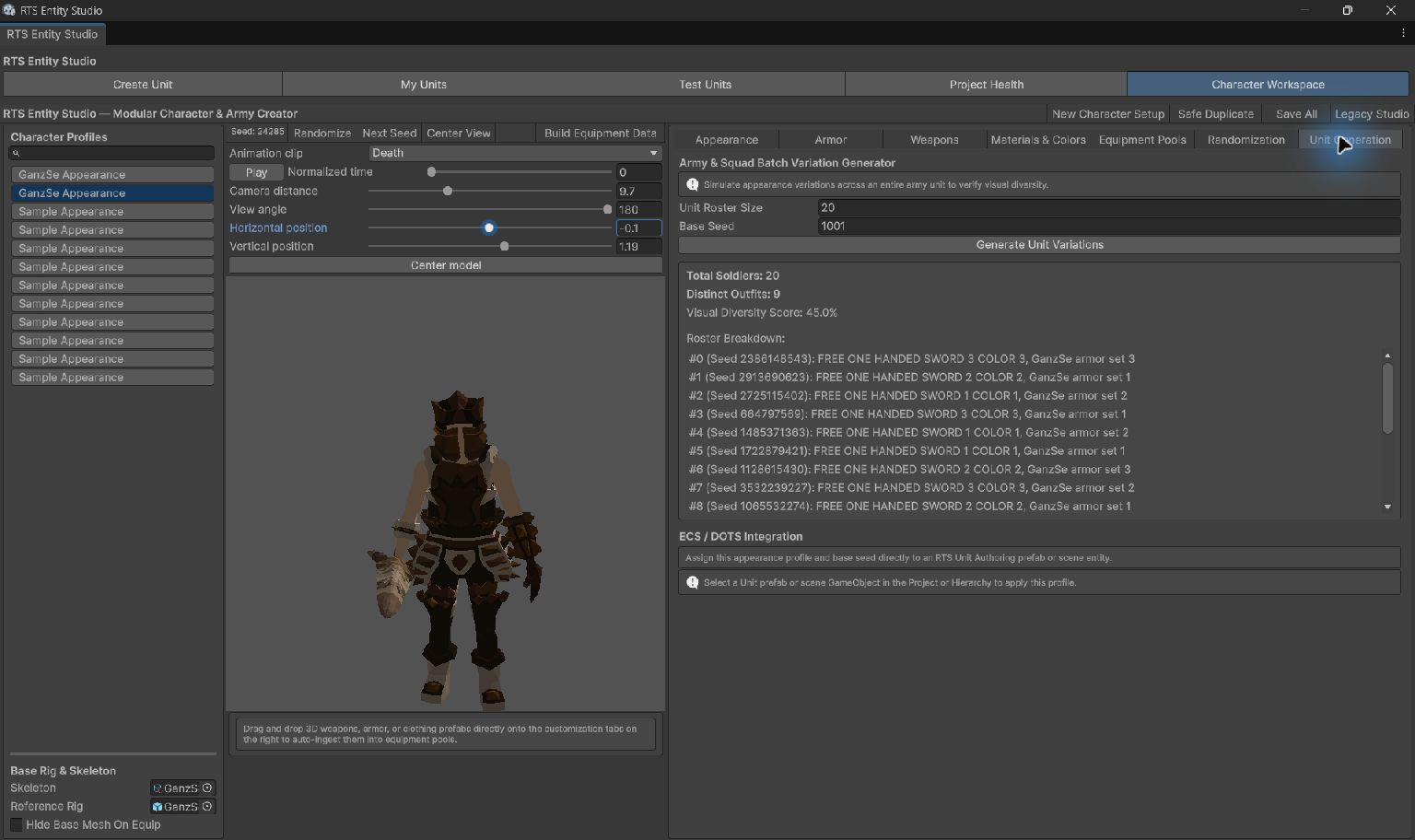
Task: Click Build Equipment Data
Action: 600,133
